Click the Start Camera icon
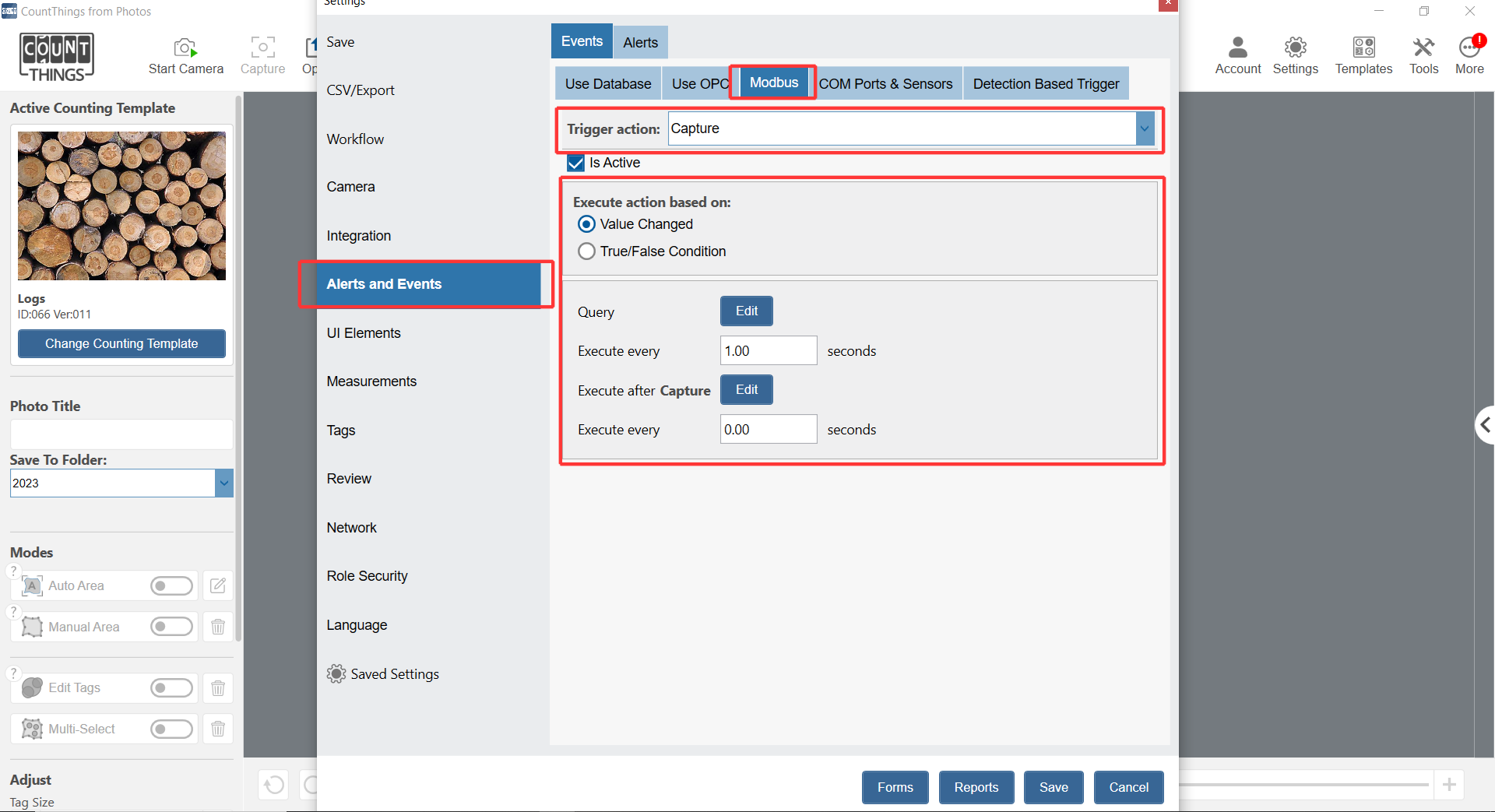The image size is (1495, 812). (x=185, y=48)
